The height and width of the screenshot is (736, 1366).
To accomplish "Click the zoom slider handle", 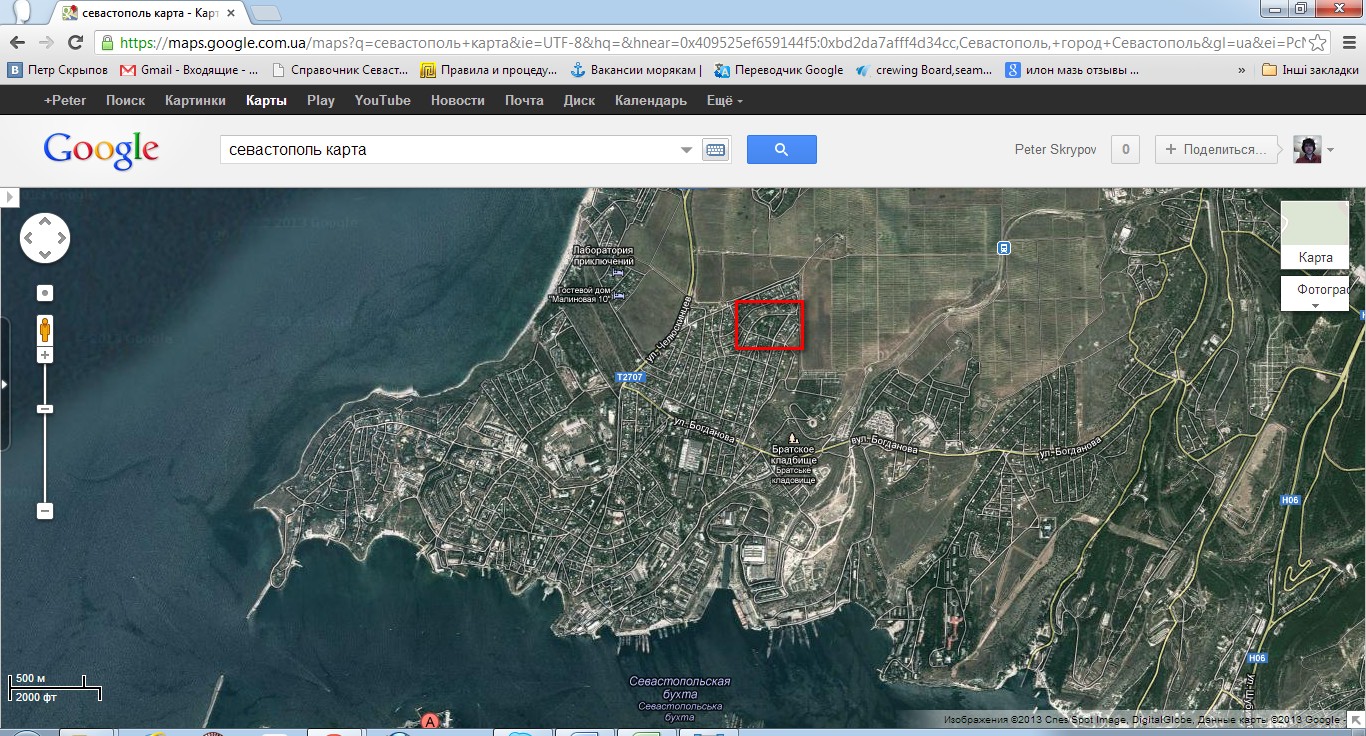I will [x=45, y=408].
